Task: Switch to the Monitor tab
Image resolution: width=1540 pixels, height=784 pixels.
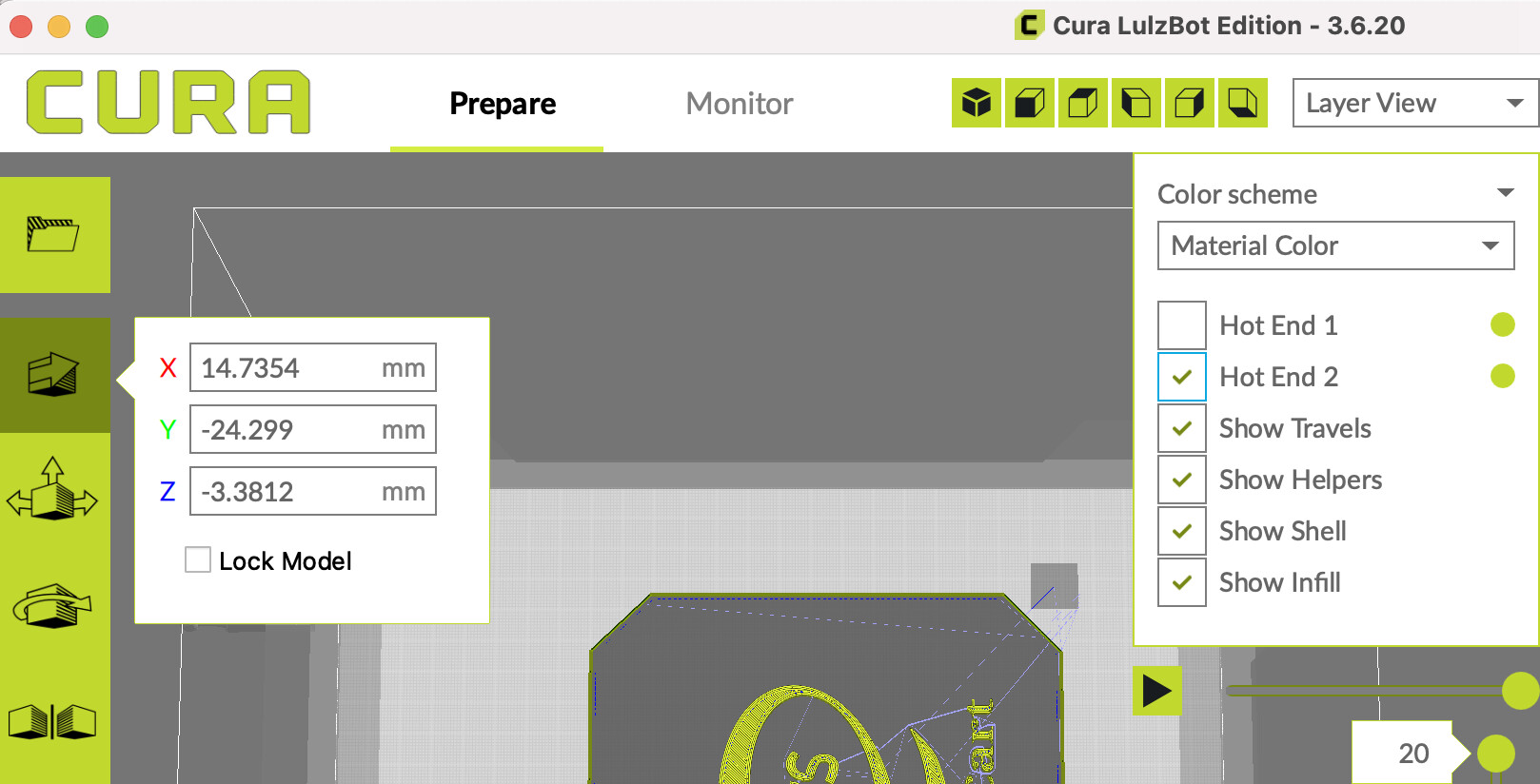Action: pos(740,103)
